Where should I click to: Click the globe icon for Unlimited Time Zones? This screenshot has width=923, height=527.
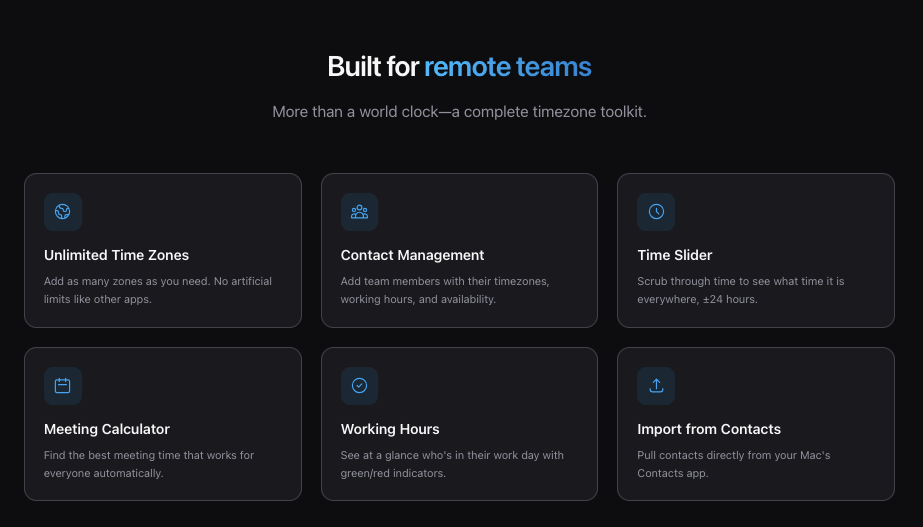tap(62, 211)
